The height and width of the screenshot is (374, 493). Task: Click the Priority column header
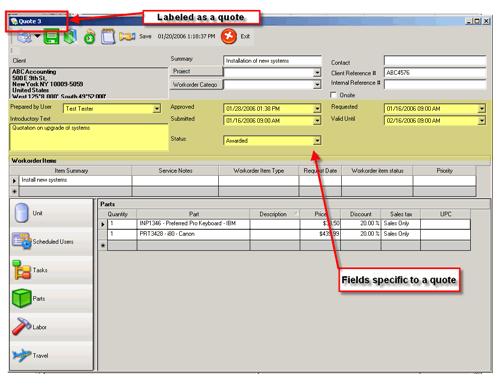coord(444,171)
